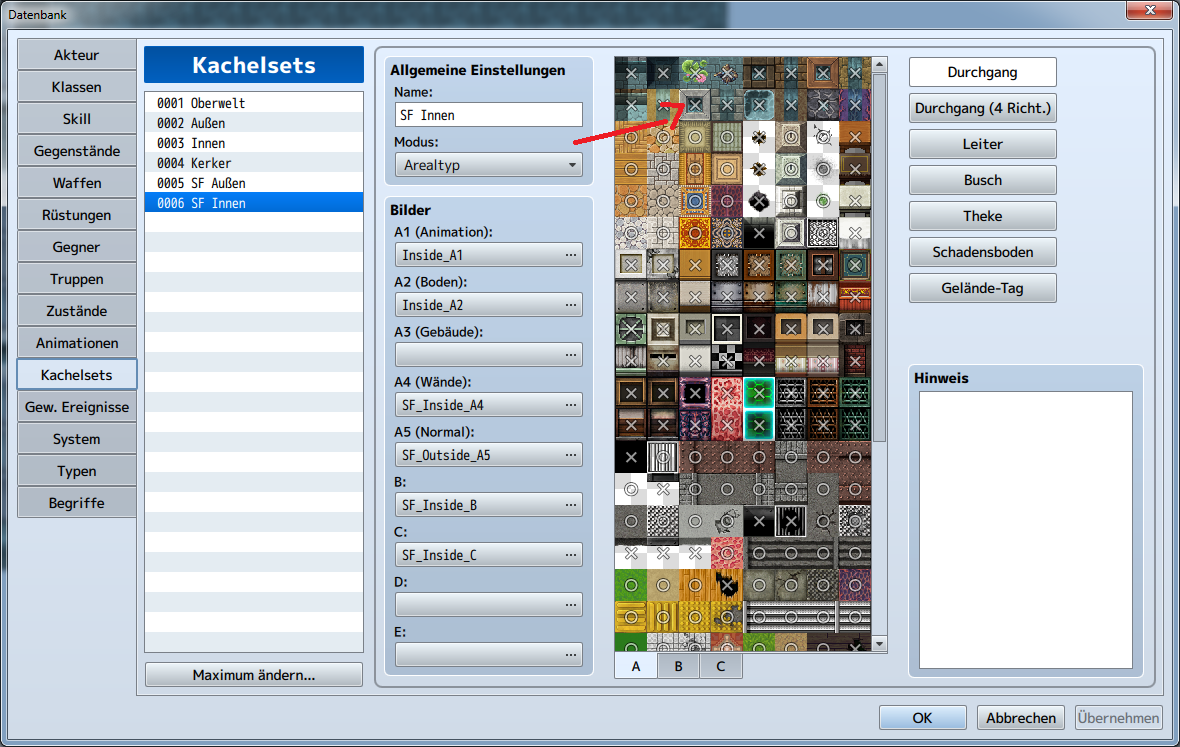The width and height of the screenshot is (1180, 747).
Task: Click the Name field containing SF Innen
Action: pyautogui.click(x=488, y=115)
